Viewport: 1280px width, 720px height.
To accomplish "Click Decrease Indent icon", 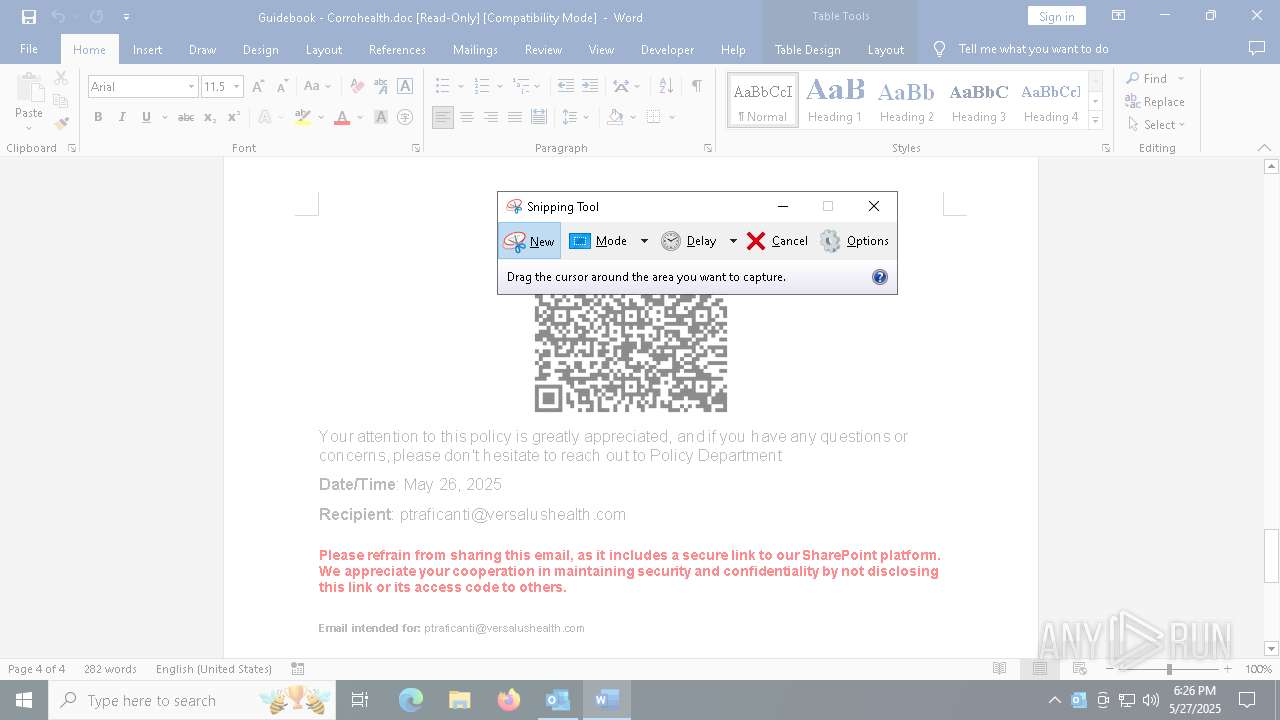I will click(x=566, y=87).
